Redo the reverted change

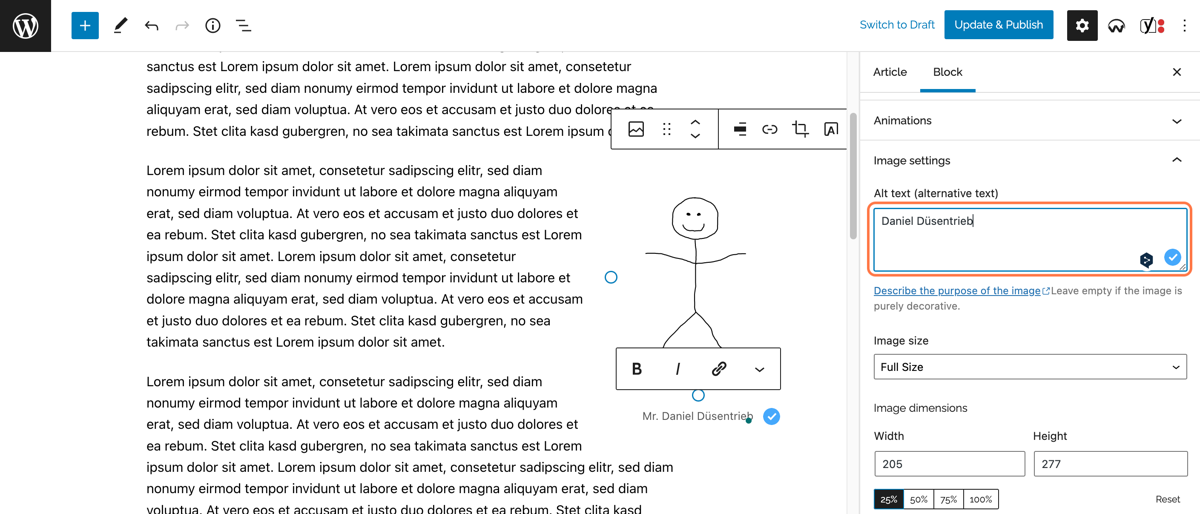tap(182, 25)
